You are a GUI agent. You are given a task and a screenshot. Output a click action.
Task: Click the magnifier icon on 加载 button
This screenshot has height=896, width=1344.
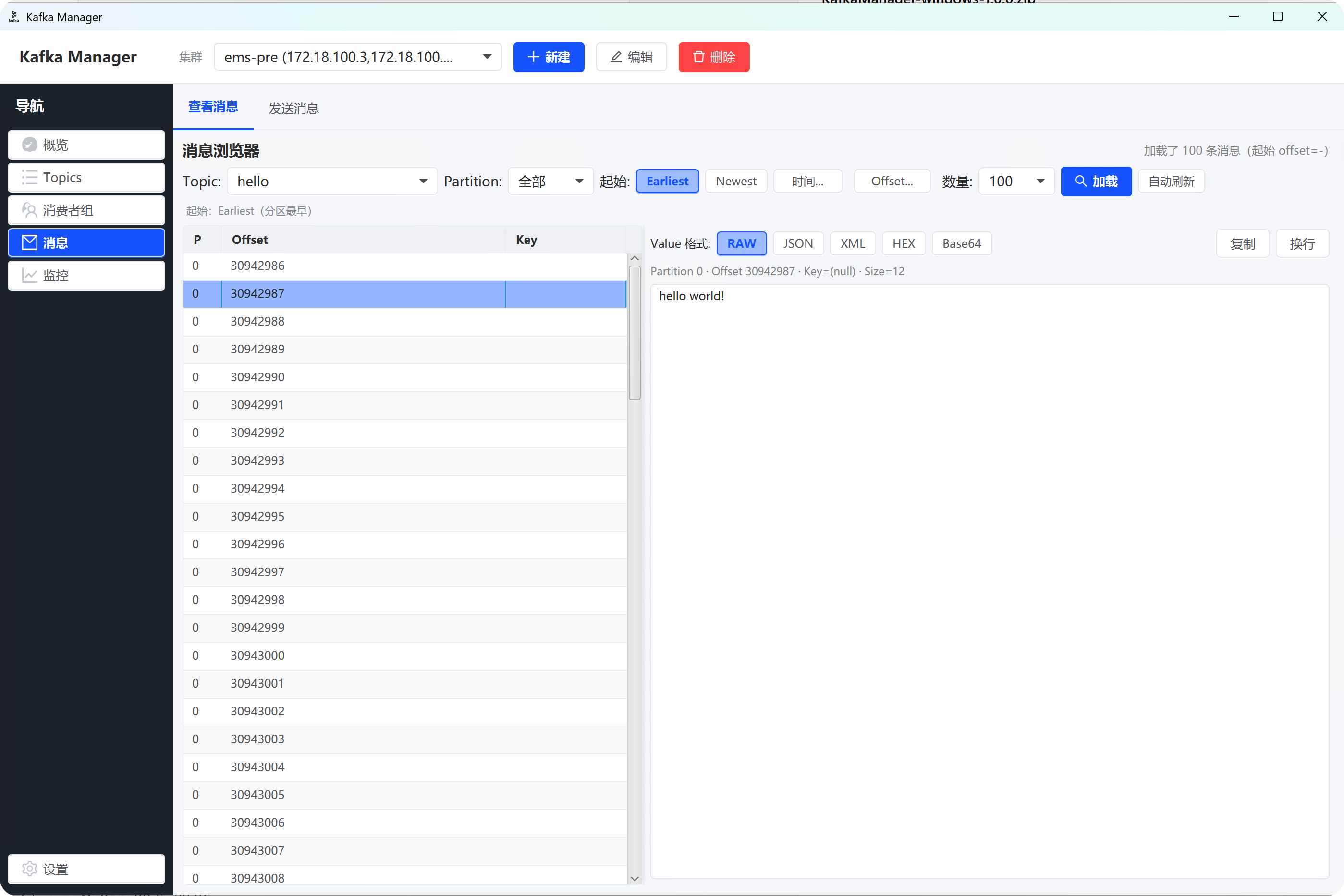[1080, 181]
